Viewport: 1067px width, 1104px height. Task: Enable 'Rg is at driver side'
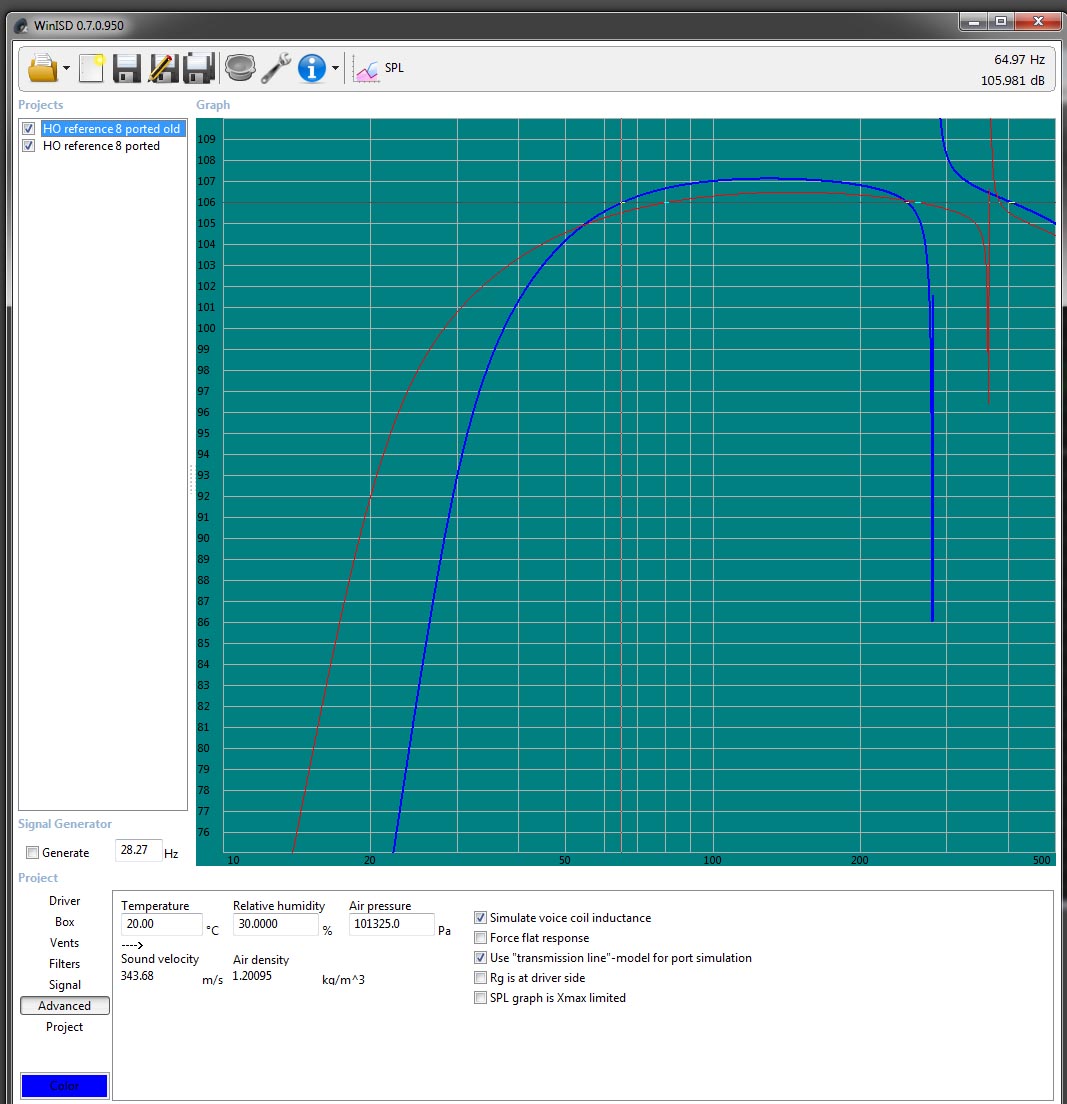coord(480,978)
